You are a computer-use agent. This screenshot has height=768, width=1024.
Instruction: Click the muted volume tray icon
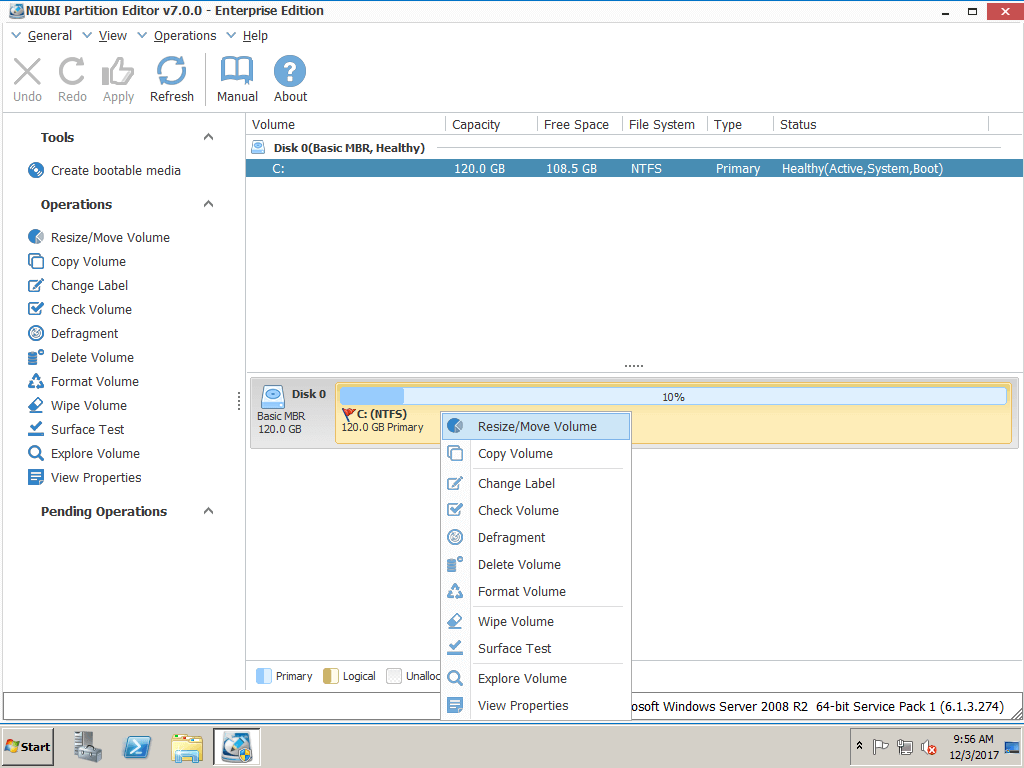point(929,746)
